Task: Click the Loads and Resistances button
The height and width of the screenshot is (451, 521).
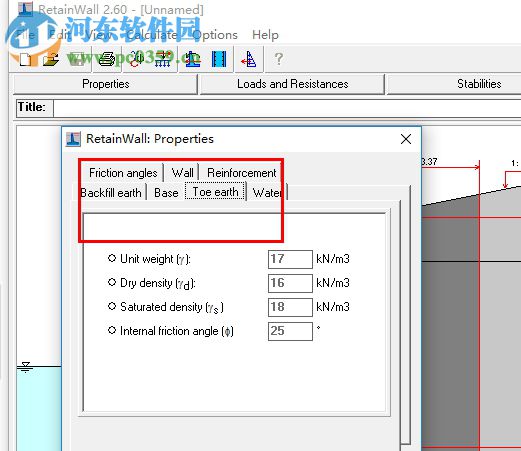Action: [x=292, y=84]
